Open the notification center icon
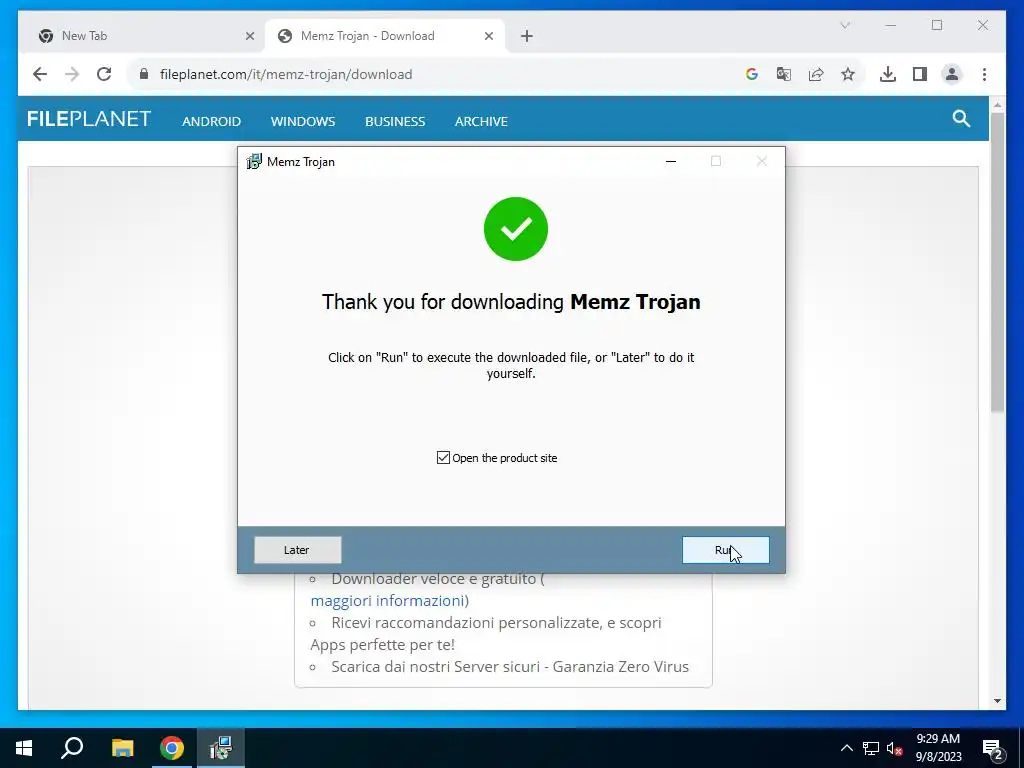This screenshot has width=1024, height=768. click(993, 750)
